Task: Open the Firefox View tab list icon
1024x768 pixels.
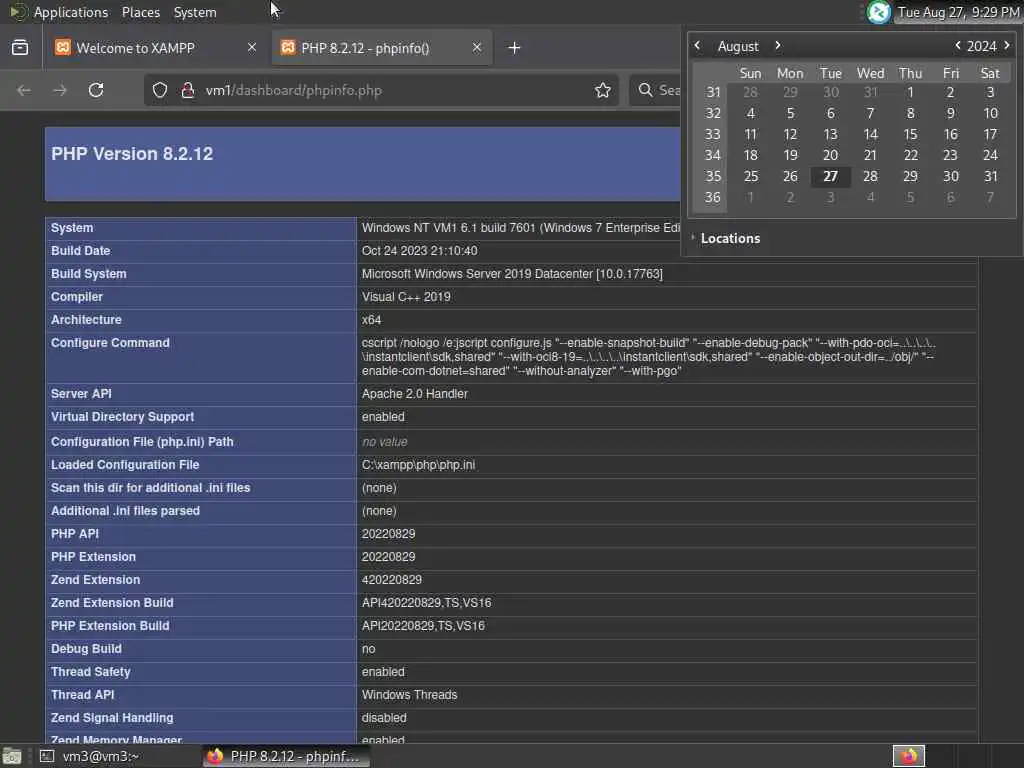Action: (20, 48)
